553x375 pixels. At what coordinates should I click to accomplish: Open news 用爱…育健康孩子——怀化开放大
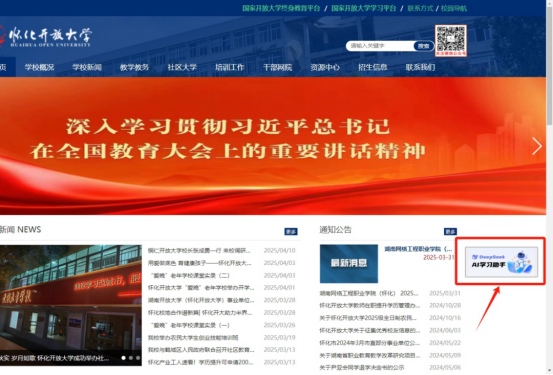point(200,263)
